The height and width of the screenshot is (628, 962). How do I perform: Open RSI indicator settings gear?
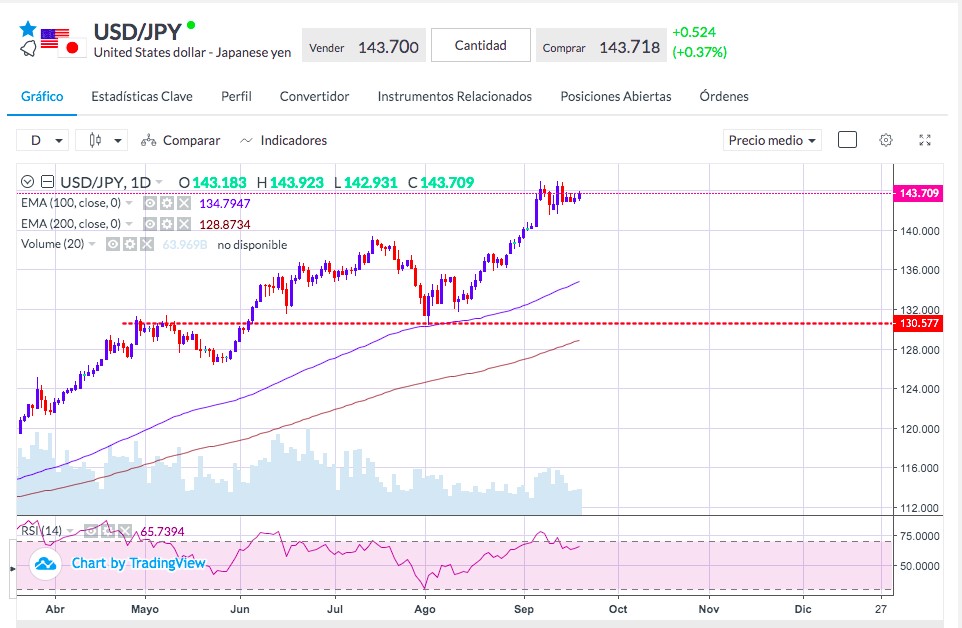(x=108, y=530)
